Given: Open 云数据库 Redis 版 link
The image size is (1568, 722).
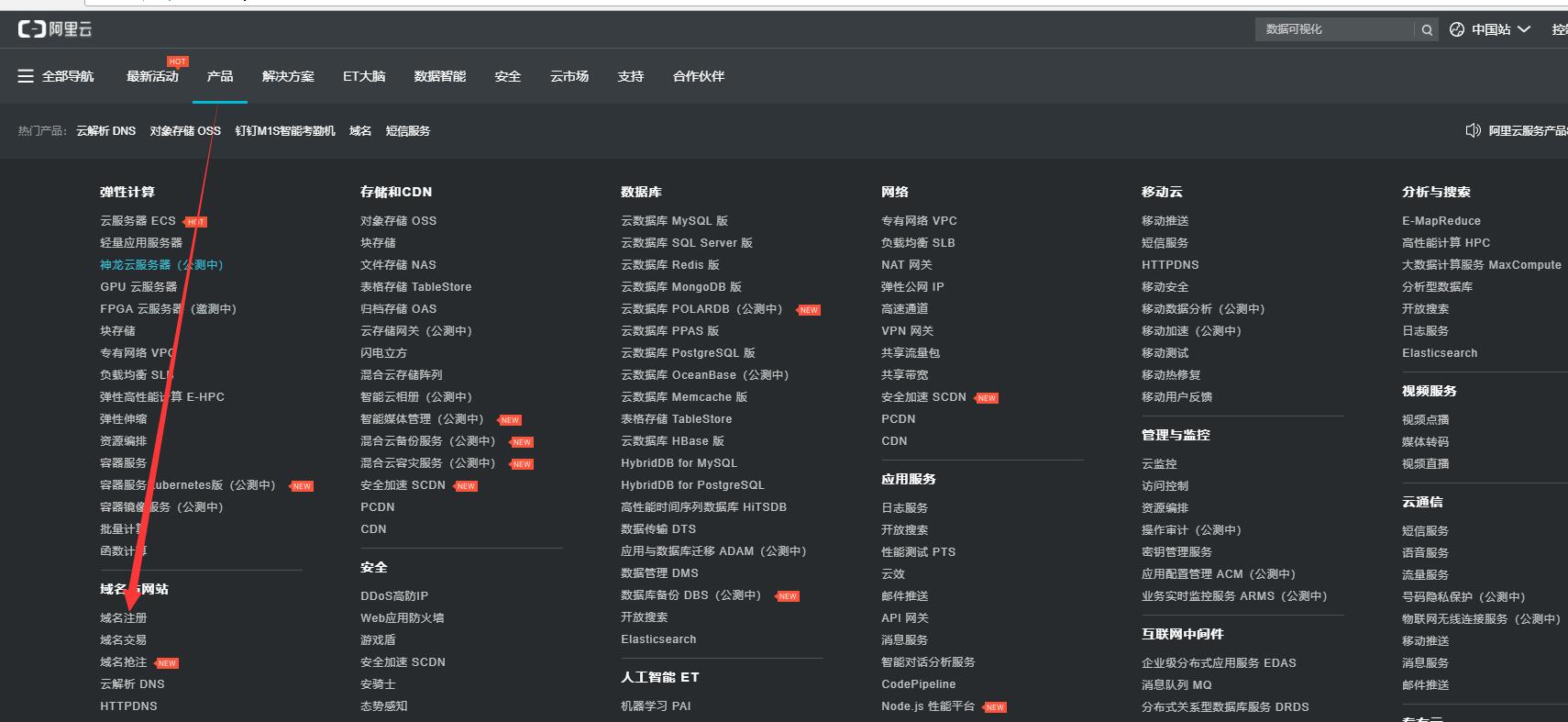Looking at the screenshot, I should [x=670, y=265].
